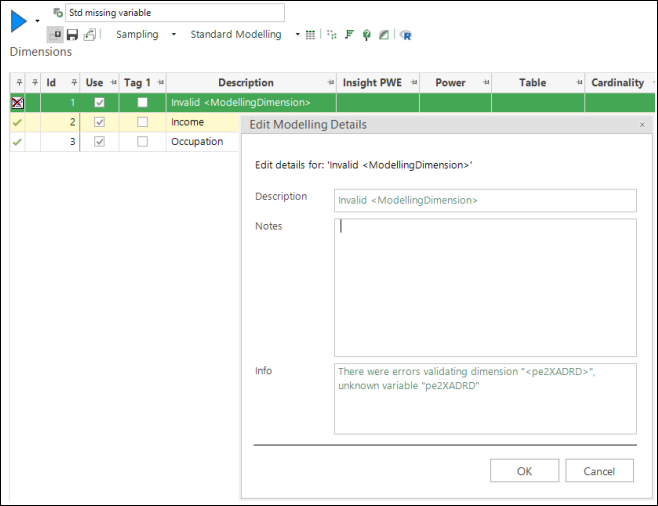Click the copy/save-as icon next to Save
This screenshot has height=506, width=658.
tap(89, 34)
